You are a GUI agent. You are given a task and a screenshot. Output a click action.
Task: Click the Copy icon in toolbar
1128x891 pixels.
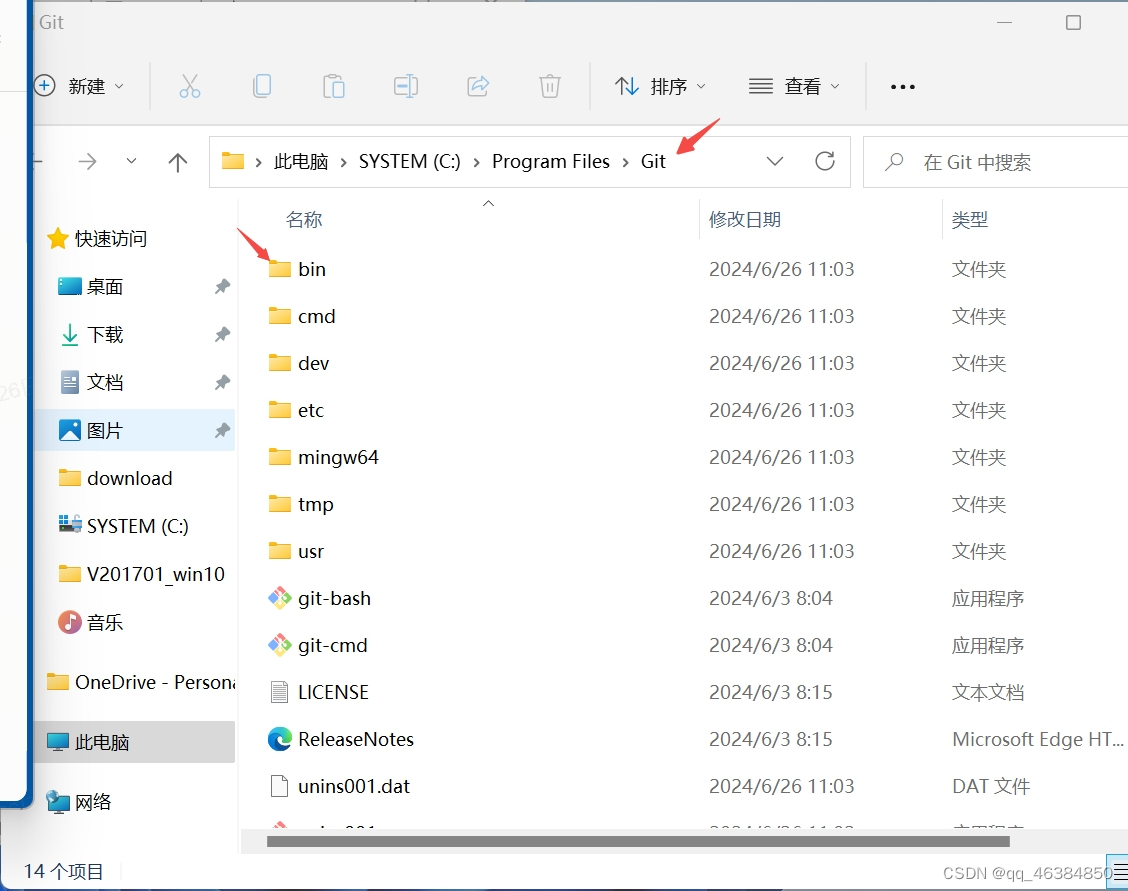pyautogui.click(x=262, y=86)
